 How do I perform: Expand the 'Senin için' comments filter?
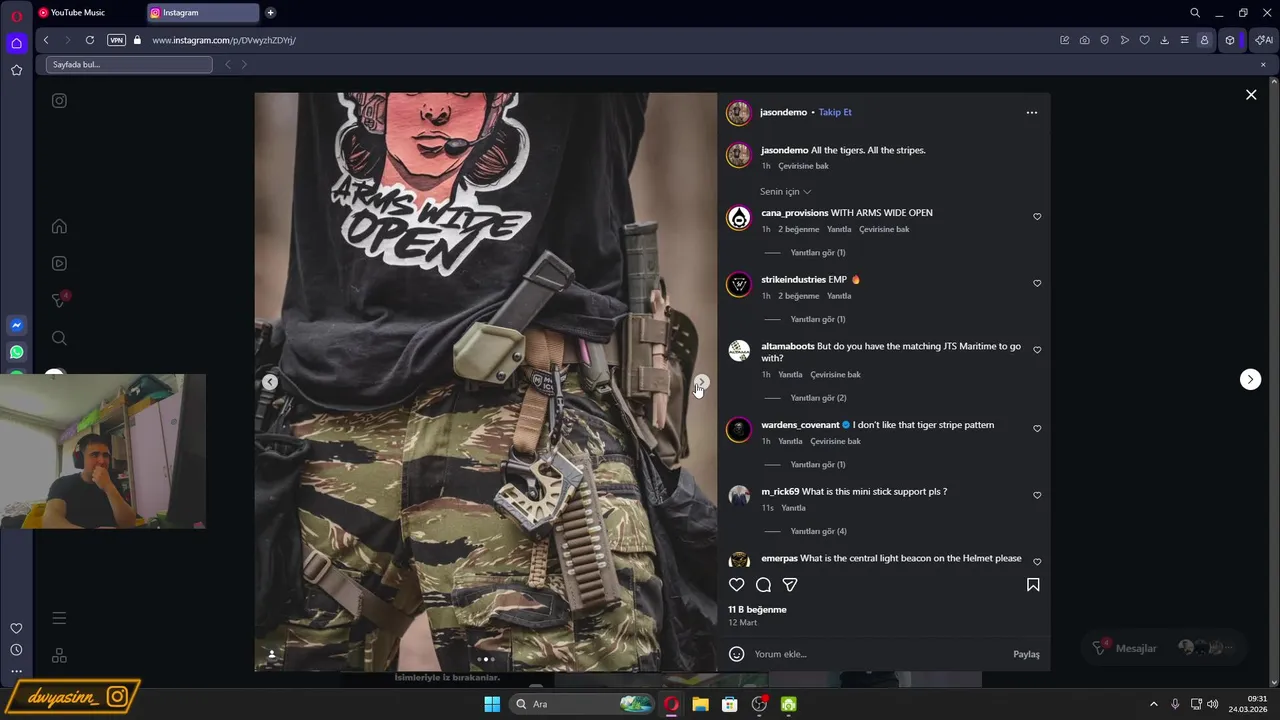pos(785,192)
